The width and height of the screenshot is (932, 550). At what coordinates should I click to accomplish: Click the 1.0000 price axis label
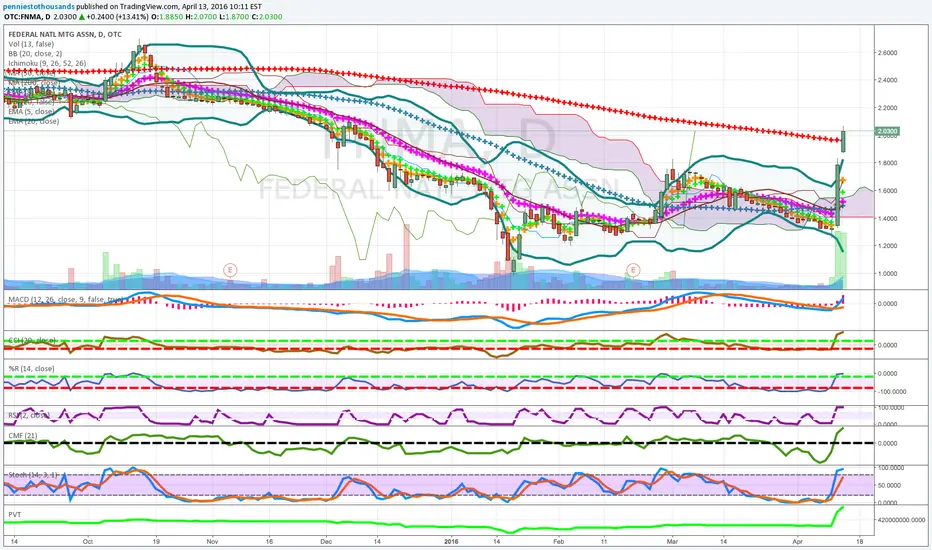[887, 274]
